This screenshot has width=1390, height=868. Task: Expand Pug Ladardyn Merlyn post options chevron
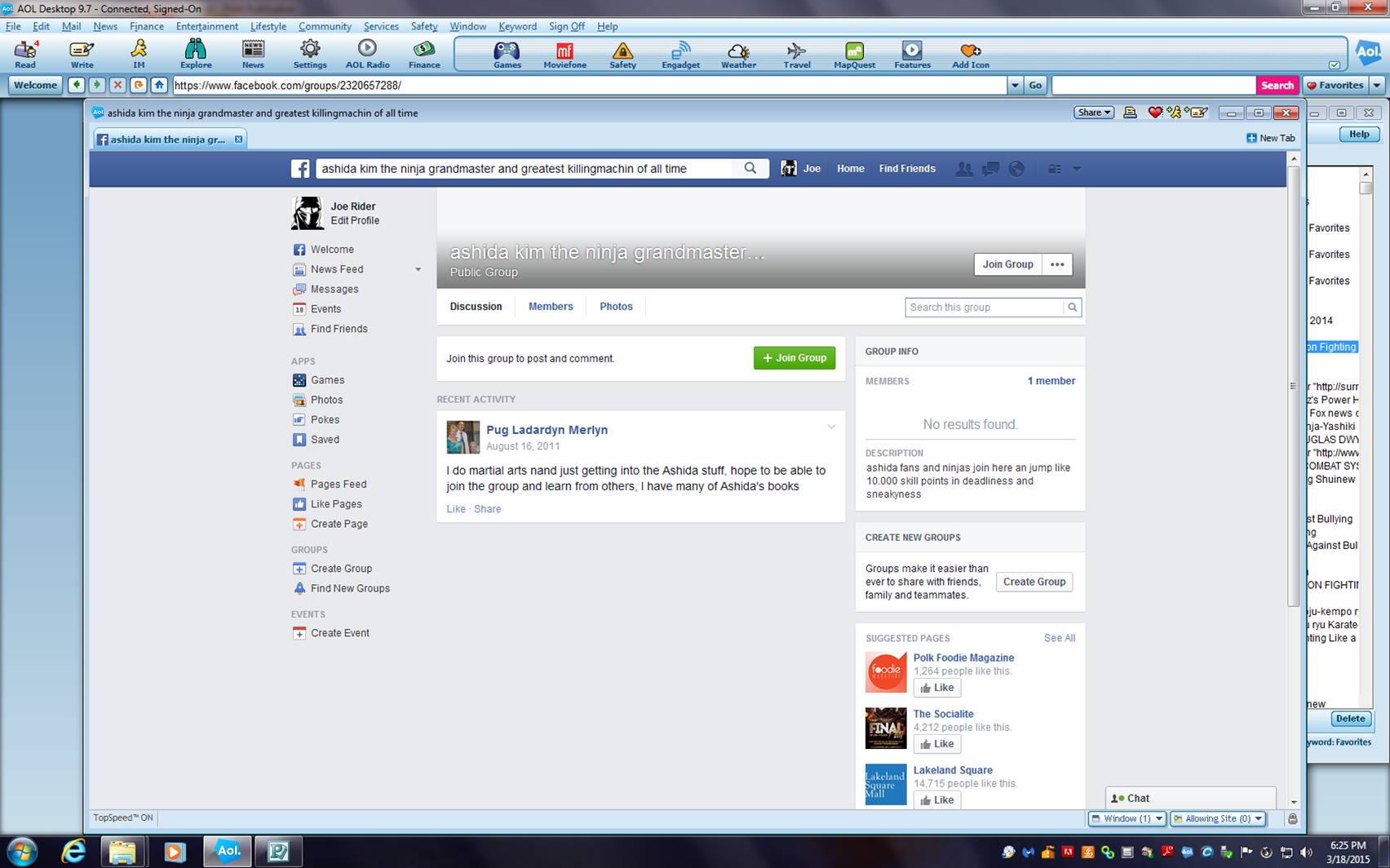pos(831,427)
